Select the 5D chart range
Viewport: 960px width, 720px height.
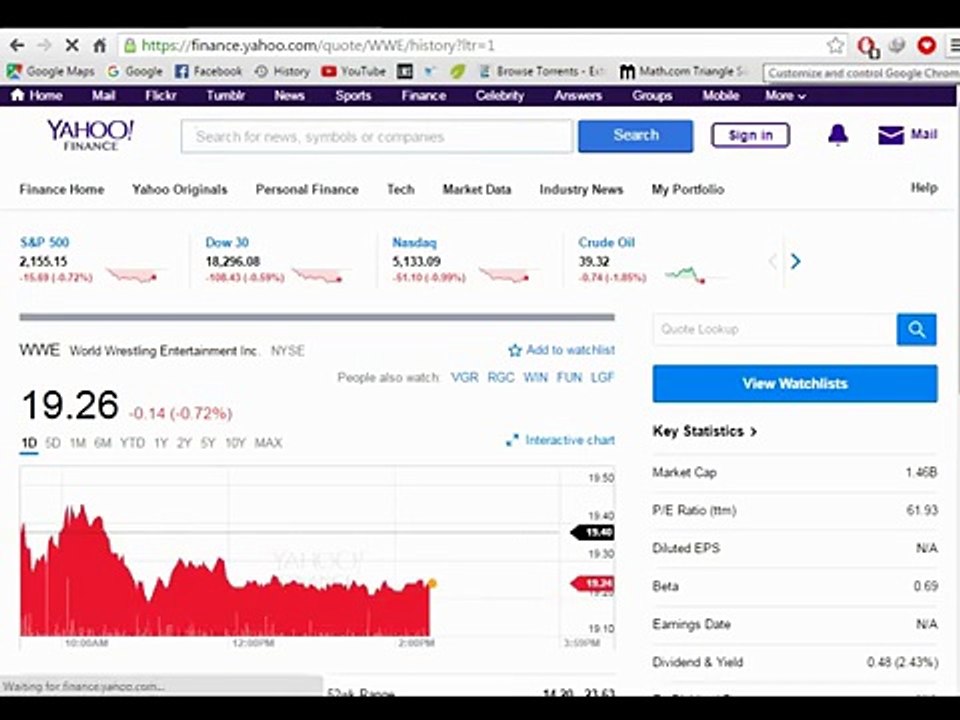pyautogui.click(x=53, y=443)
